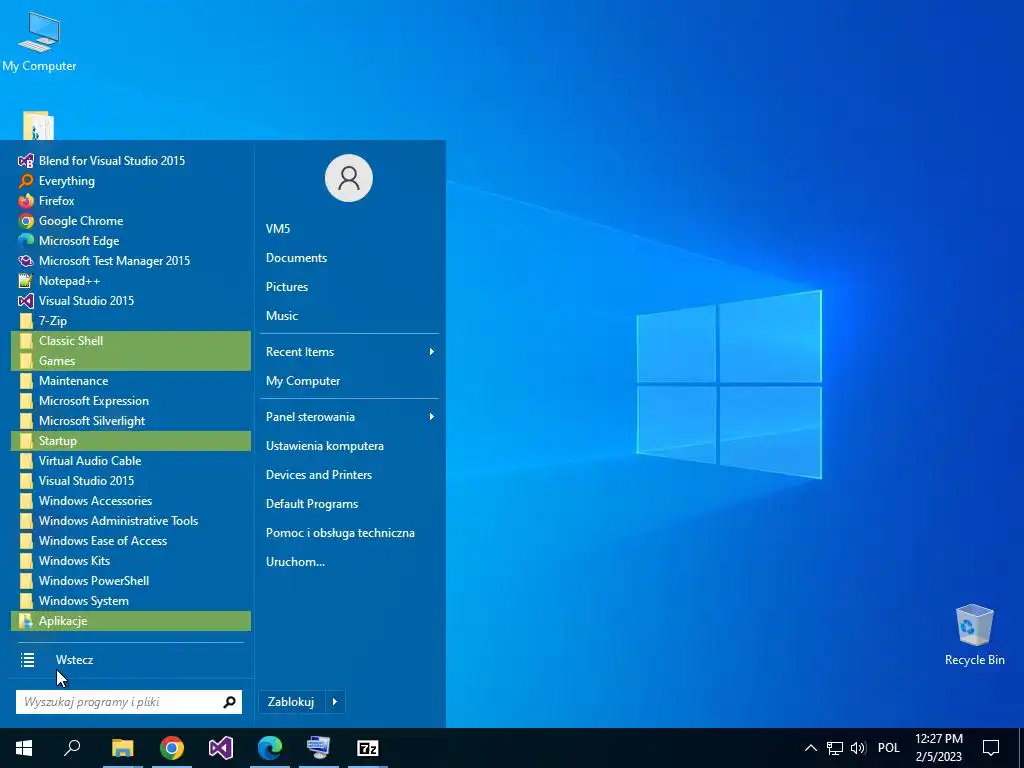The image size is (1024, 768).
Task: Open the Recent Items submenu arrow
Action: point(431,352)
